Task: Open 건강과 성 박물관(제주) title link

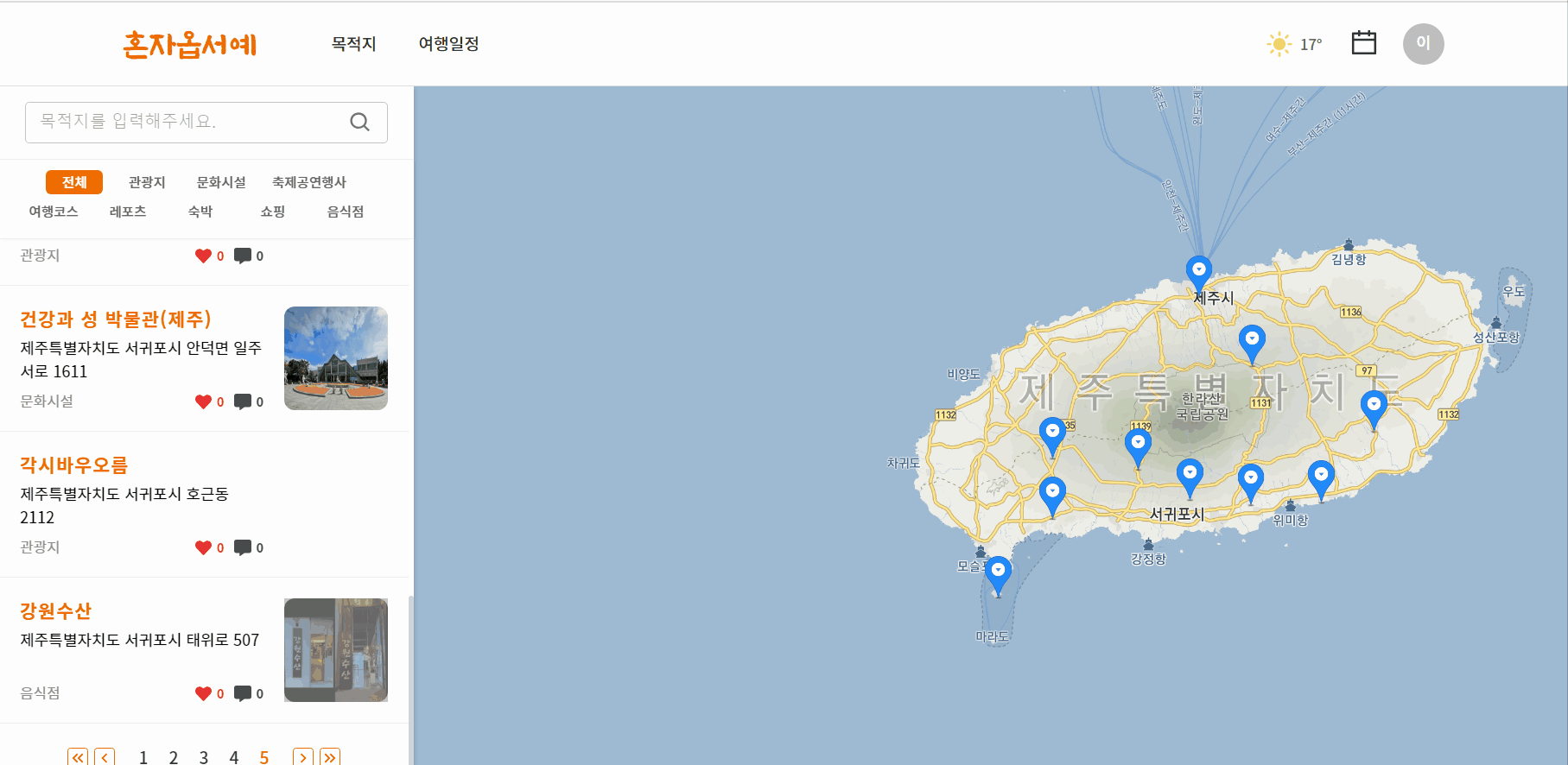Action: pyautogui.click(x=116, y=319)
